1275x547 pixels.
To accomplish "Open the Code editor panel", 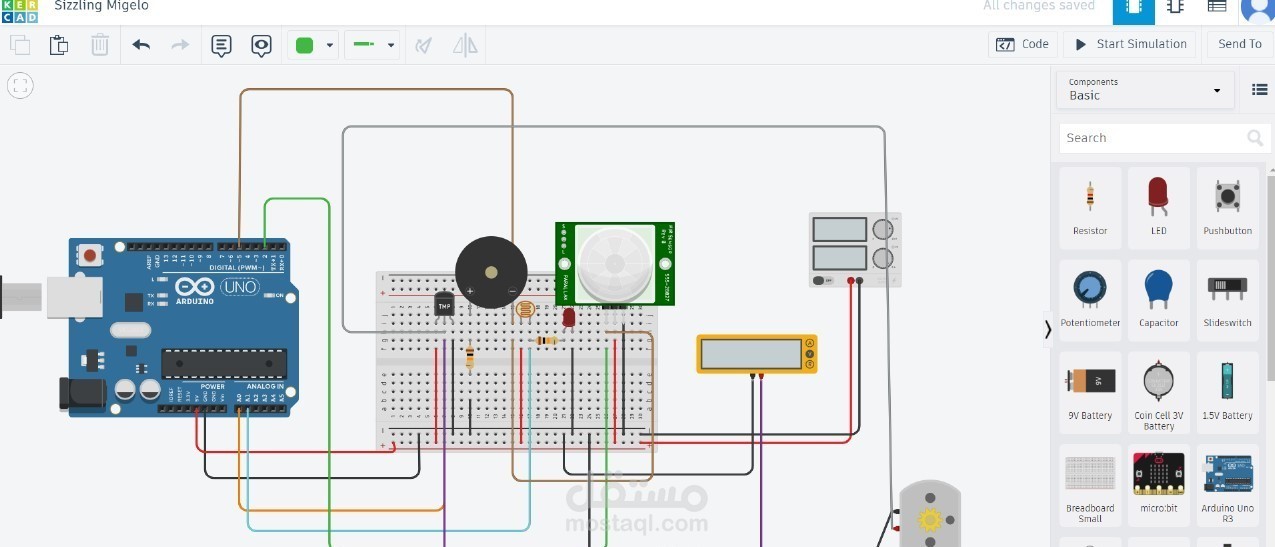I will coord(1022,44).
